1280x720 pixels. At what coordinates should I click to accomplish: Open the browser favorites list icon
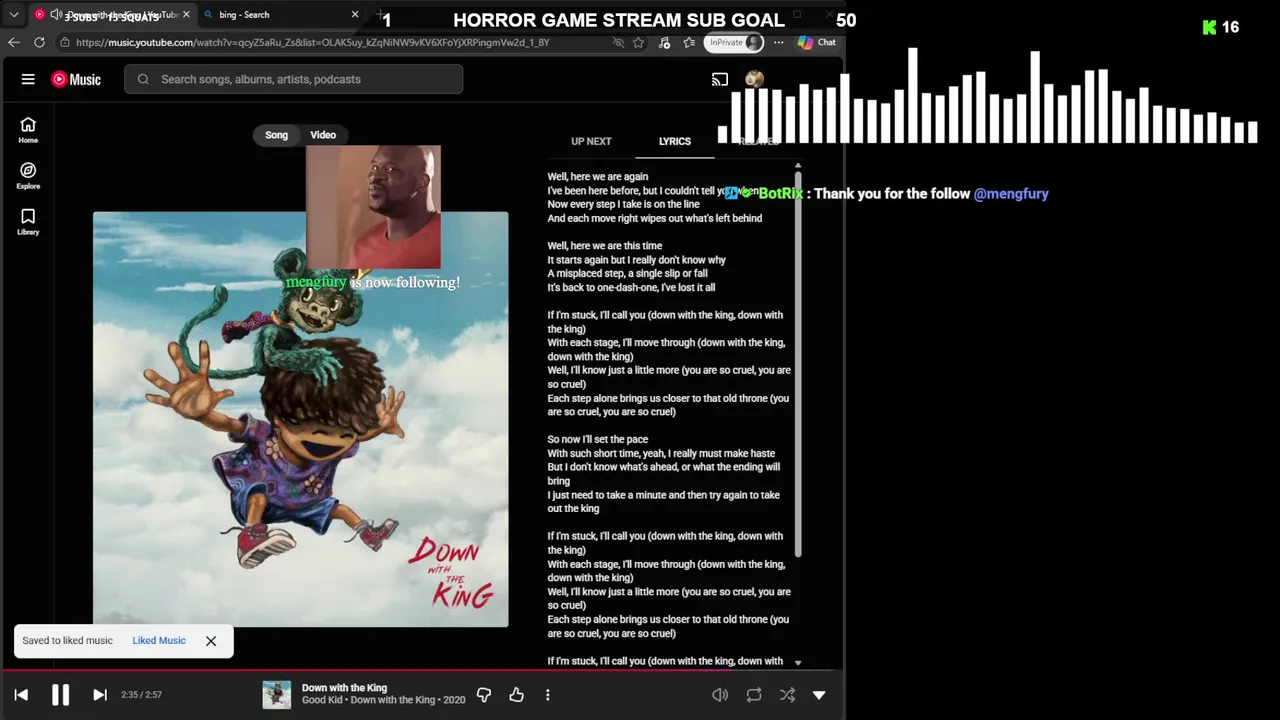point(689,42)
